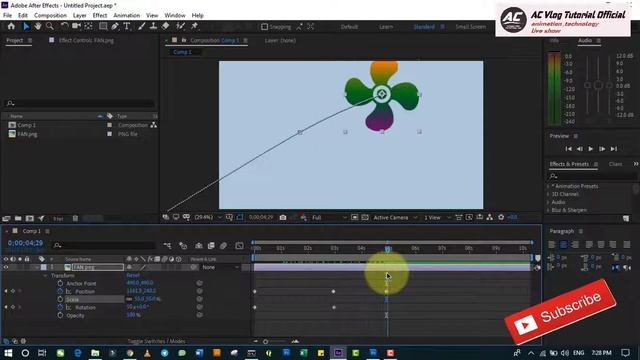Screen dimensions: 640x360
Task: Open the Effect menu
Action: point(100,16)
